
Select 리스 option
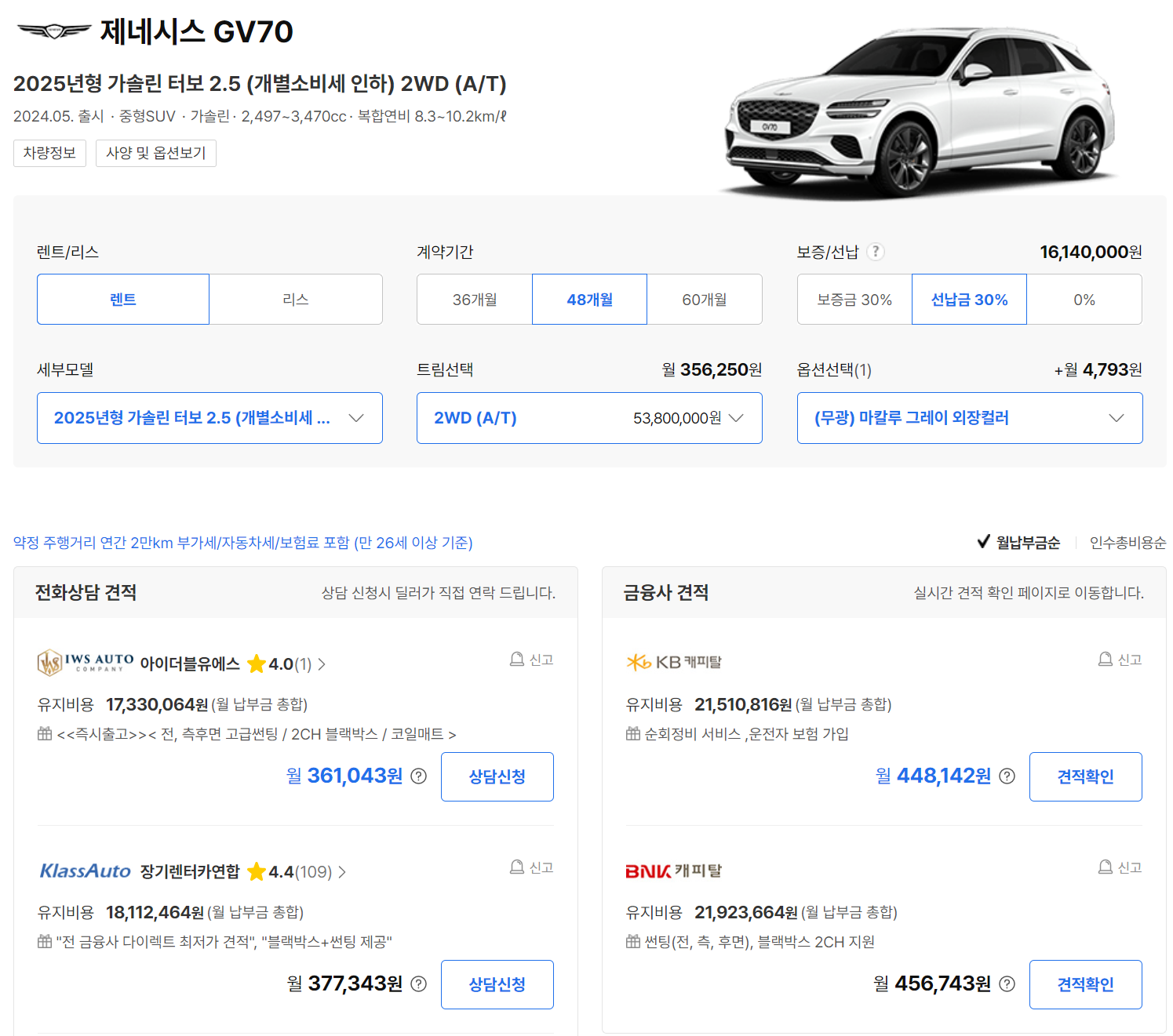point(296,300)
